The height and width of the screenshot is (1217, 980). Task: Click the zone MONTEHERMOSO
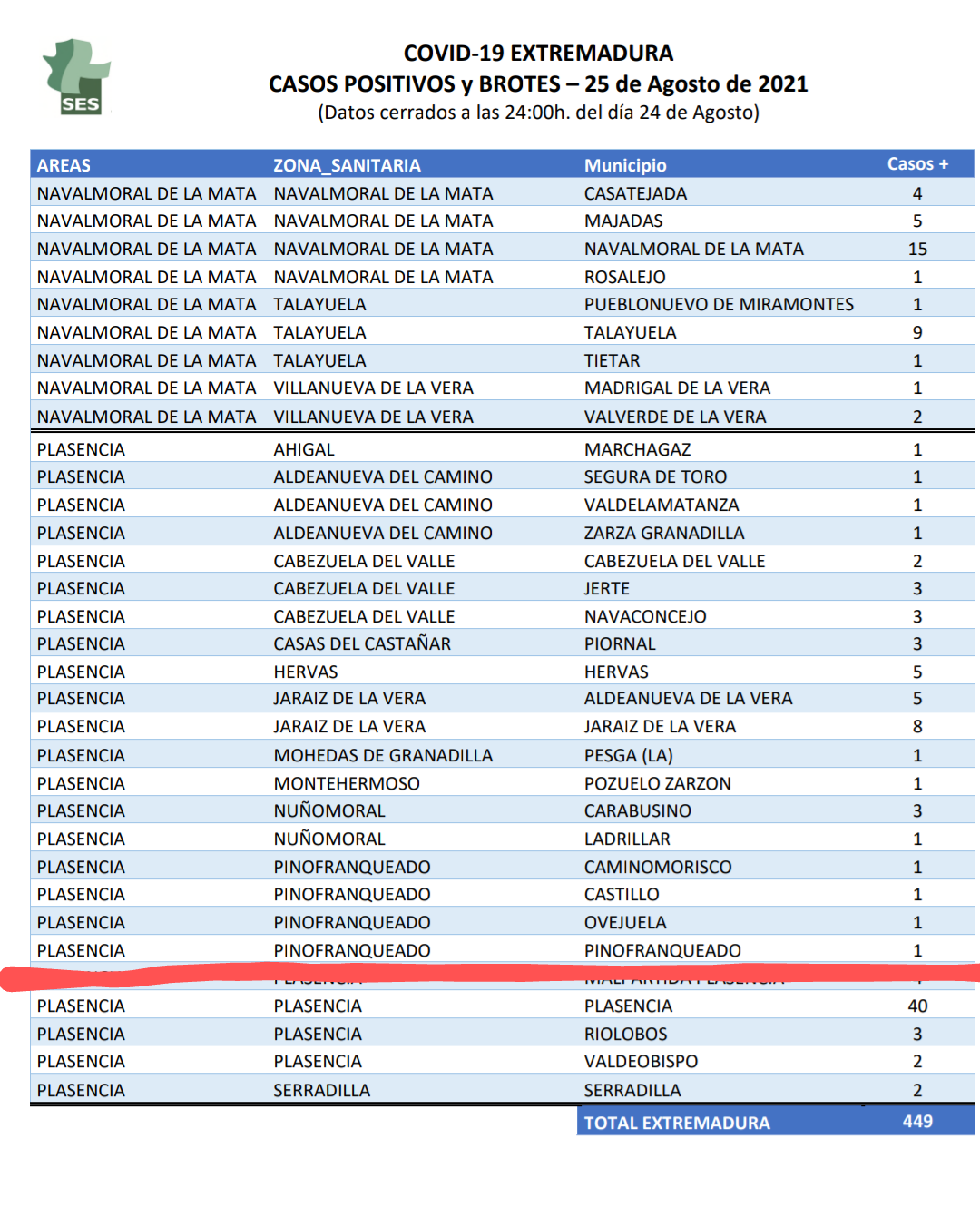pos(347,783)
